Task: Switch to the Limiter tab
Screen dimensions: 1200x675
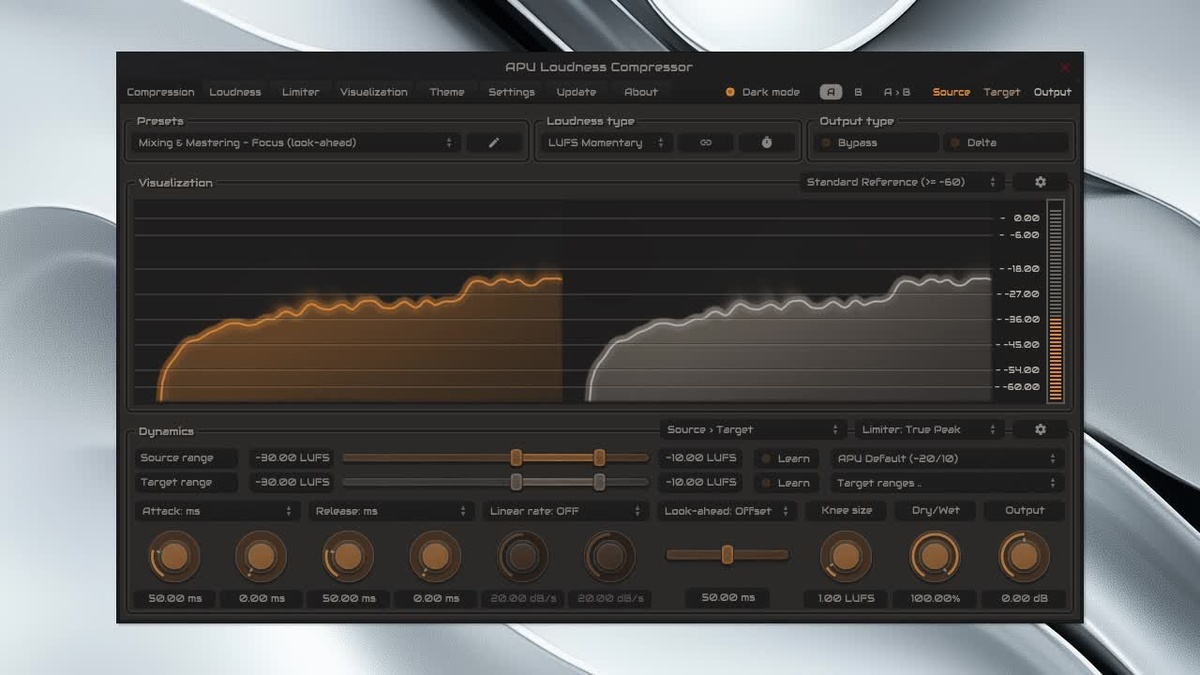Action: click(300, 92)
